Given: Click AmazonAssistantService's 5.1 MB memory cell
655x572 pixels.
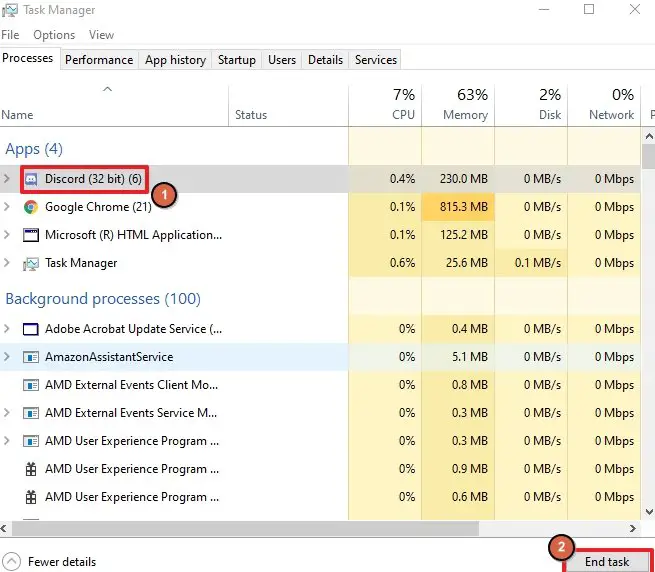Looking at the screenshot, I should 458,357.
